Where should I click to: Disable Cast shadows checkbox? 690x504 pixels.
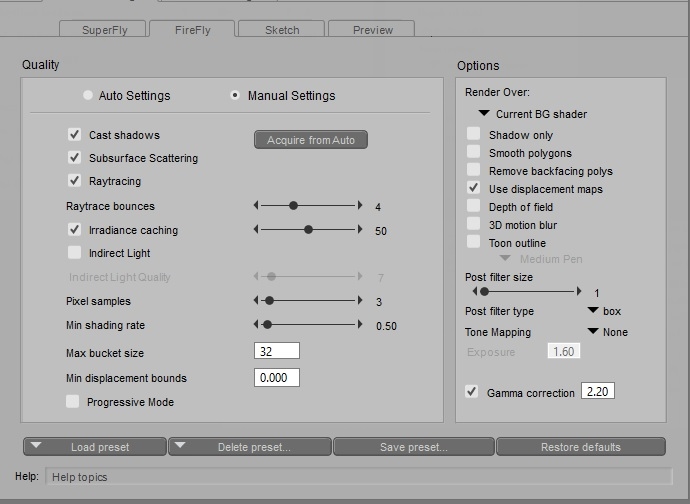(x=74, y=135)
